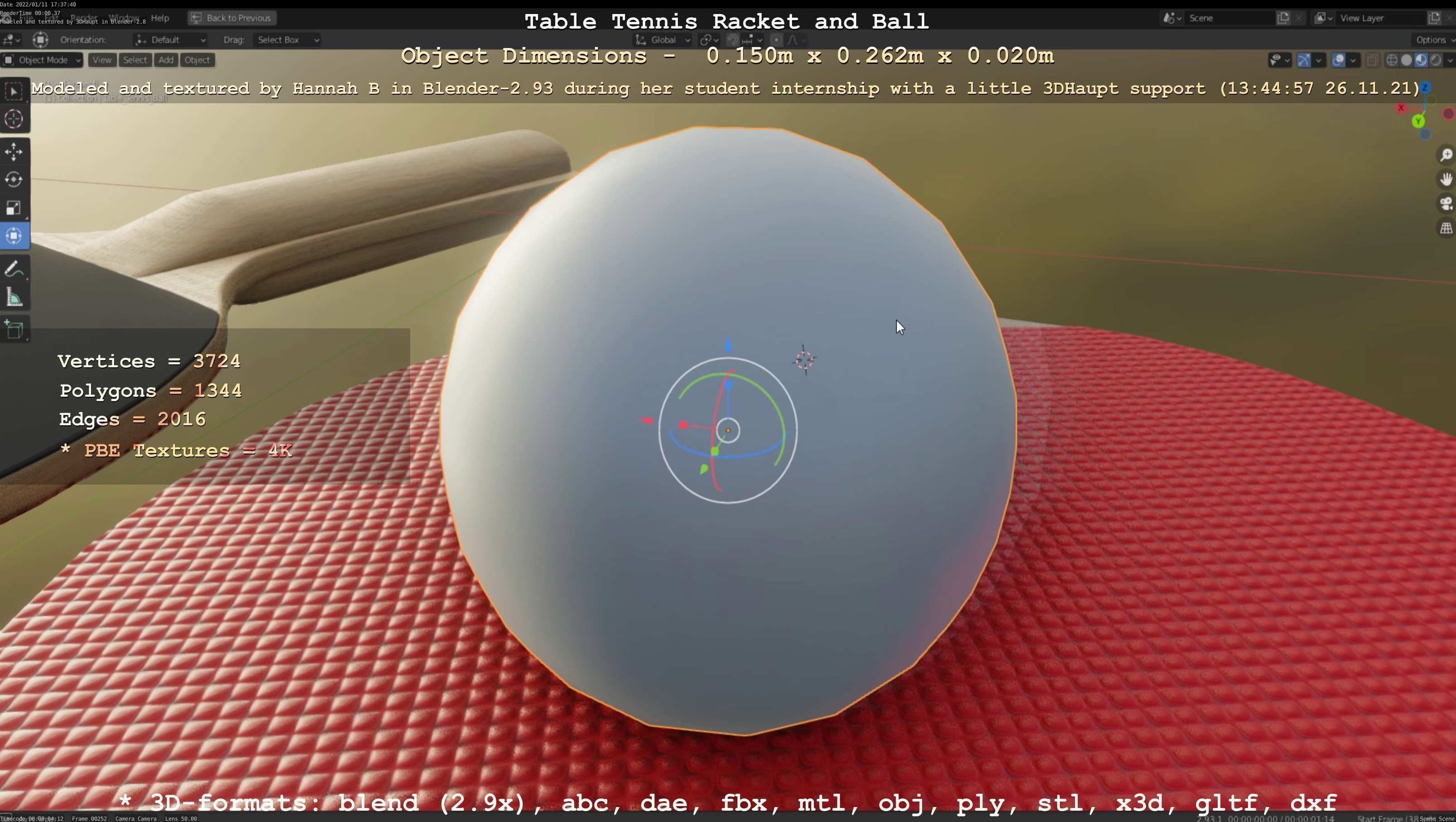
Task: Select the Measure tool
Action: pyautogui.click(x=14, y=298)
